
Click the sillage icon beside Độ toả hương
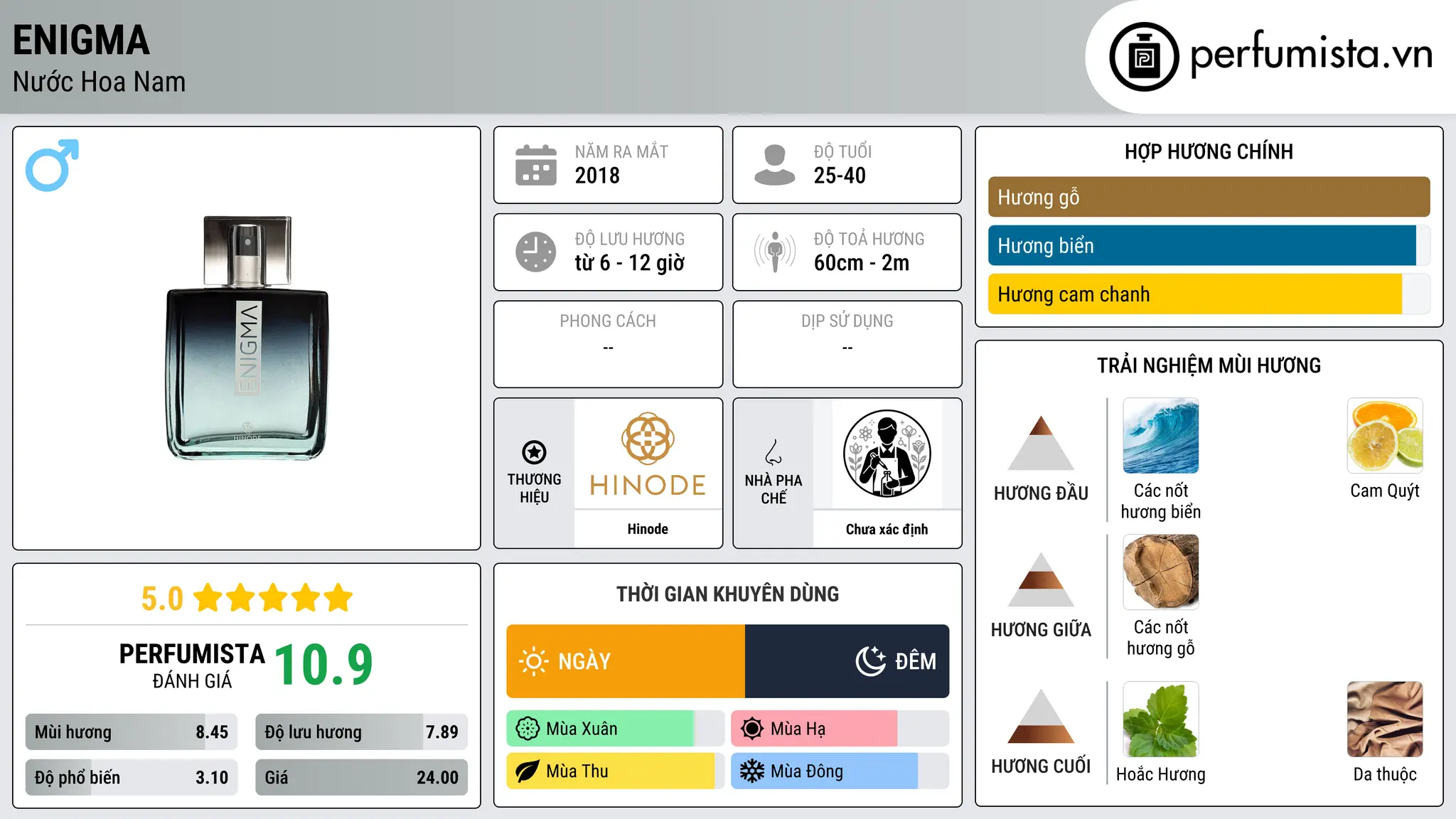click(774, 252)
